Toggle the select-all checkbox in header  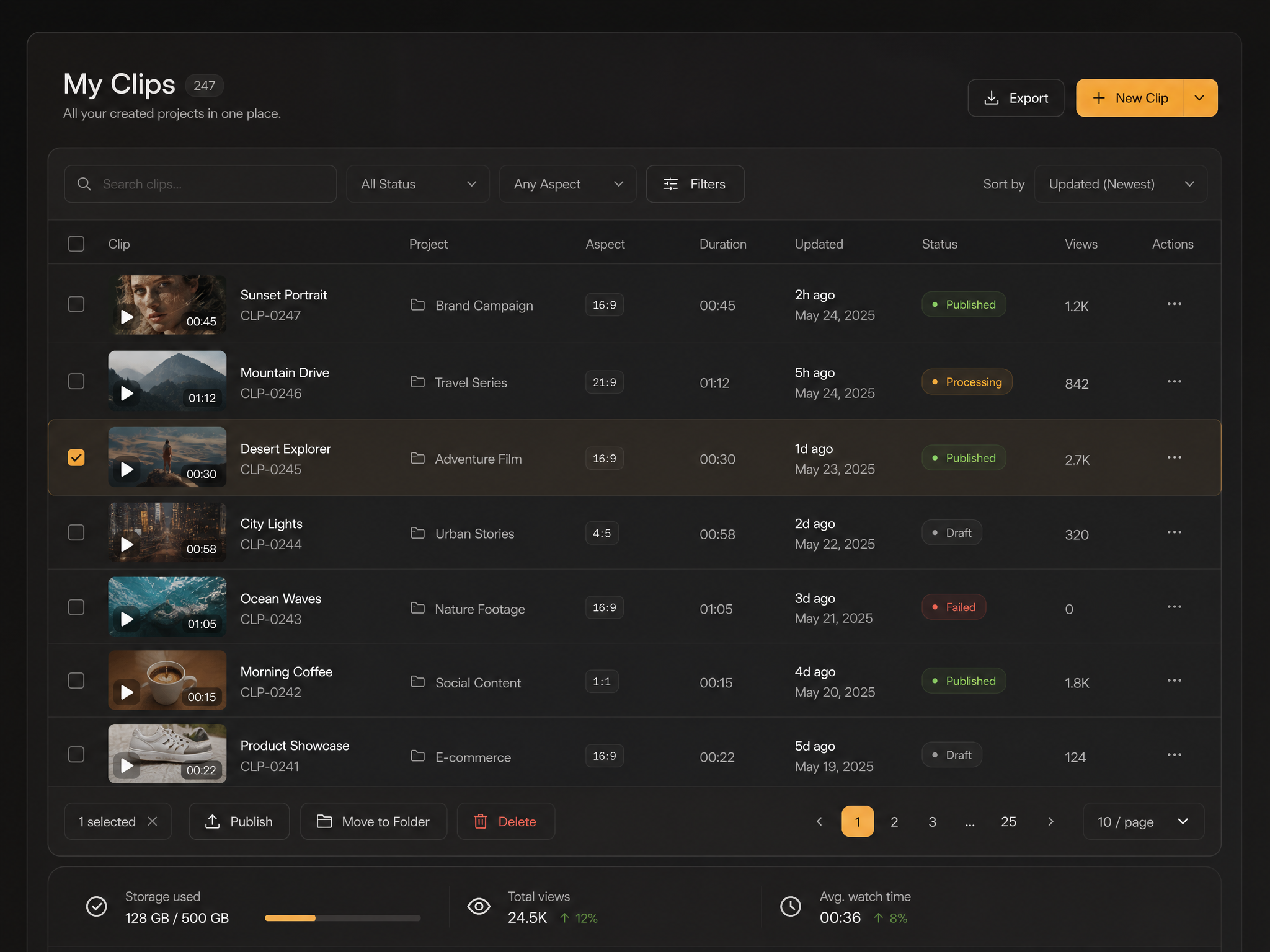pos(76,244)
